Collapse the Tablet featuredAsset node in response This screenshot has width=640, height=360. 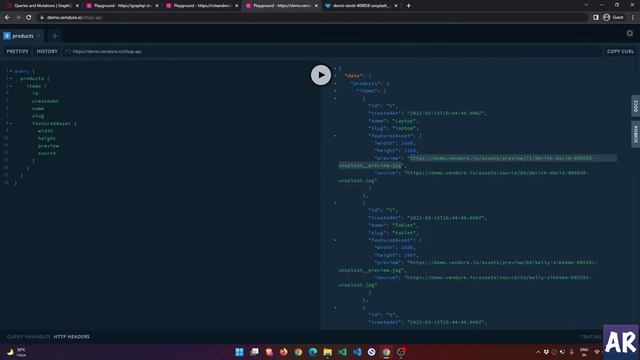pyautogui.click(x=335, y=240)
